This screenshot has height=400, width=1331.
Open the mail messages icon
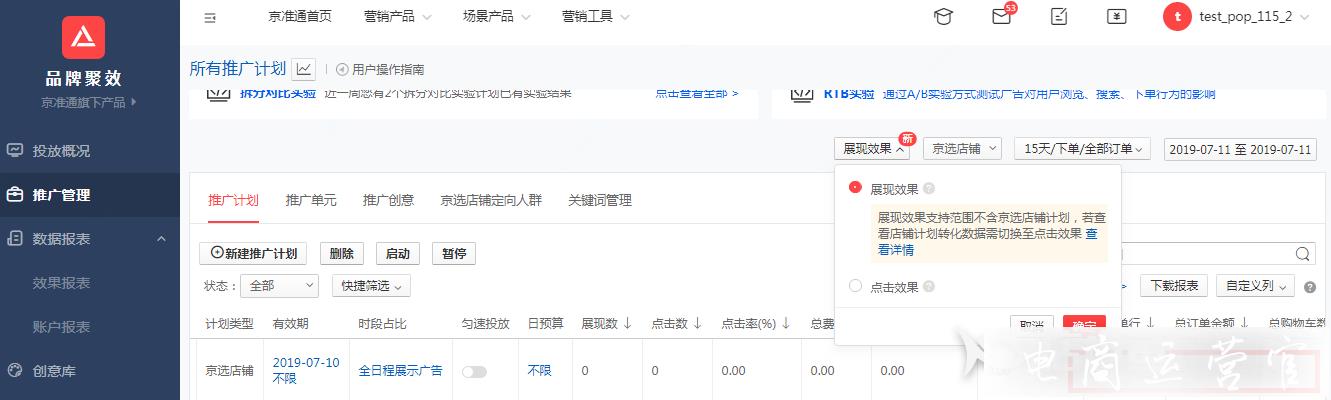pos(1001,17)
